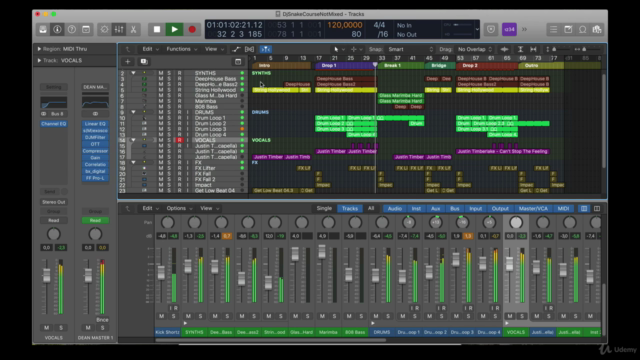This screenshot has width=640, height=360.
Task: Collapse the FX track stack triangle
Action: point(133,162)
